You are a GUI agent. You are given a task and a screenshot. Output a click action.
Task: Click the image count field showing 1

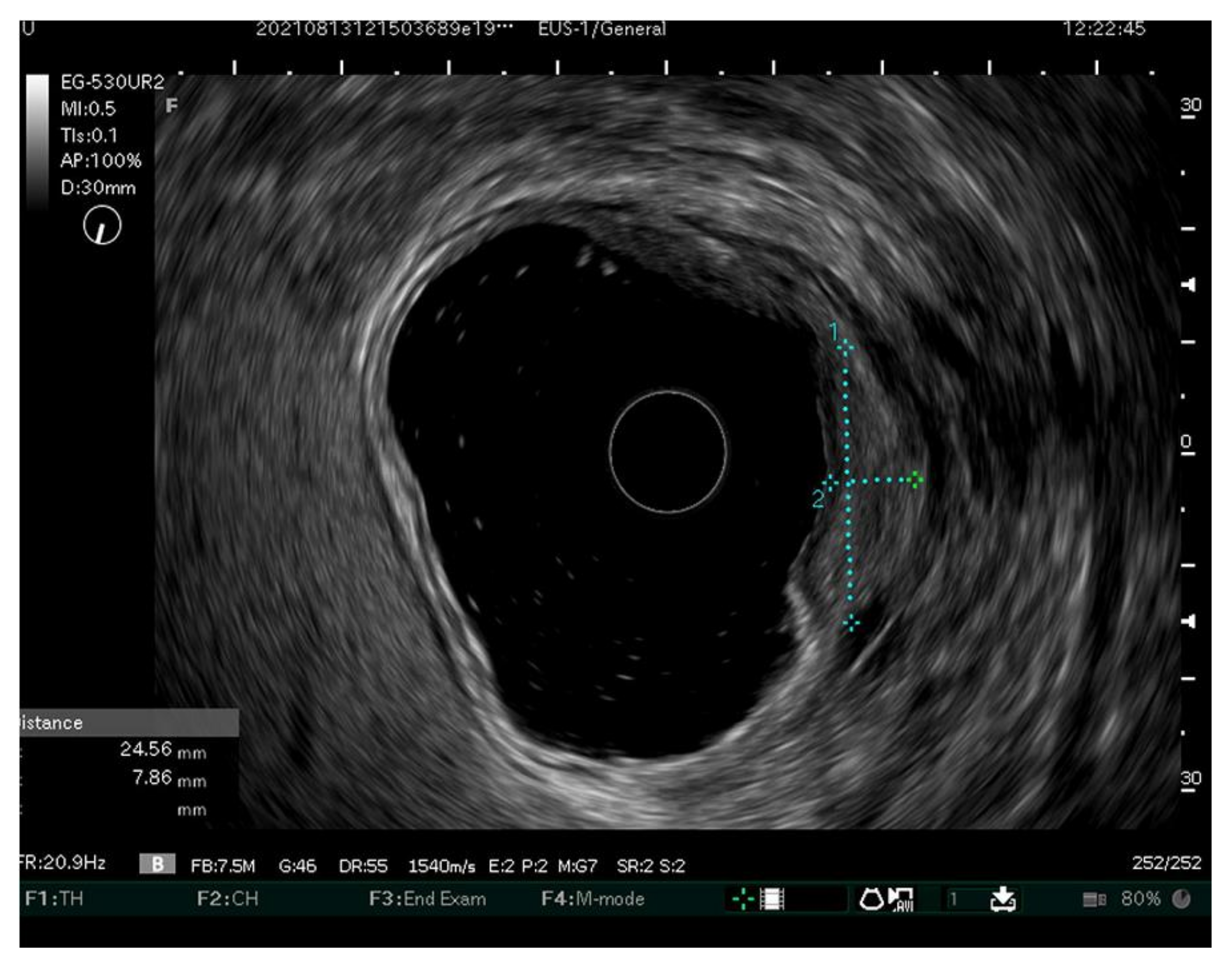coord(953,899)
